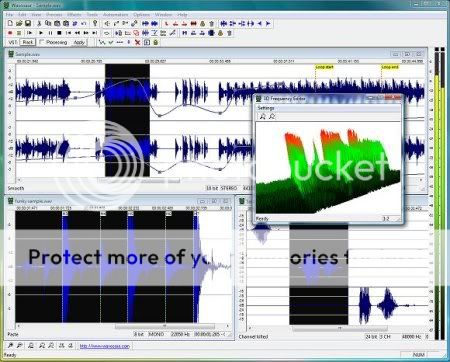This screenshot has height=362, width=450.
Task: Click the red X icon in VST toolbar
Action: pos(137,42)
